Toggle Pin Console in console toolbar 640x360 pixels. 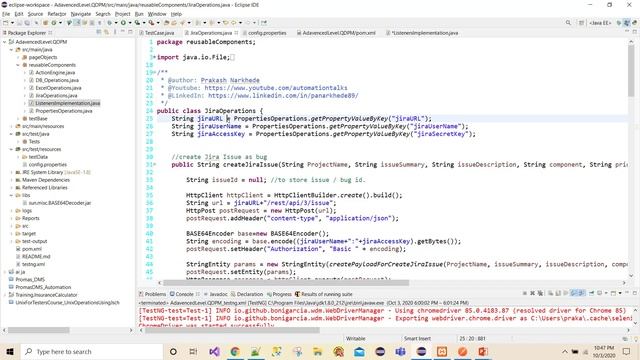click(x=591, y=293)
